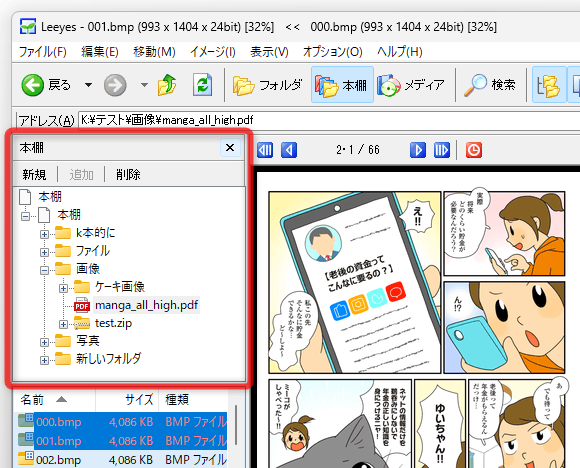This screenshot has width=580, height=468.
Task: Expand the ファイル folder node
Action: (44, 252)
